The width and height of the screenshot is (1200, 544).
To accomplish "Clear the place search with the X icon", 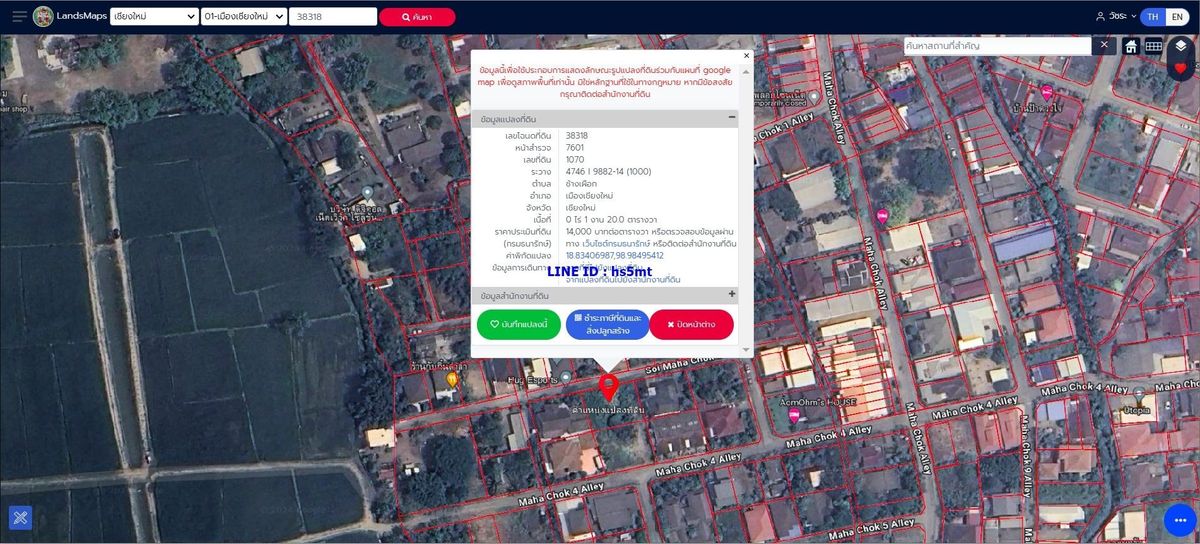I will [x=1103, y=45].
